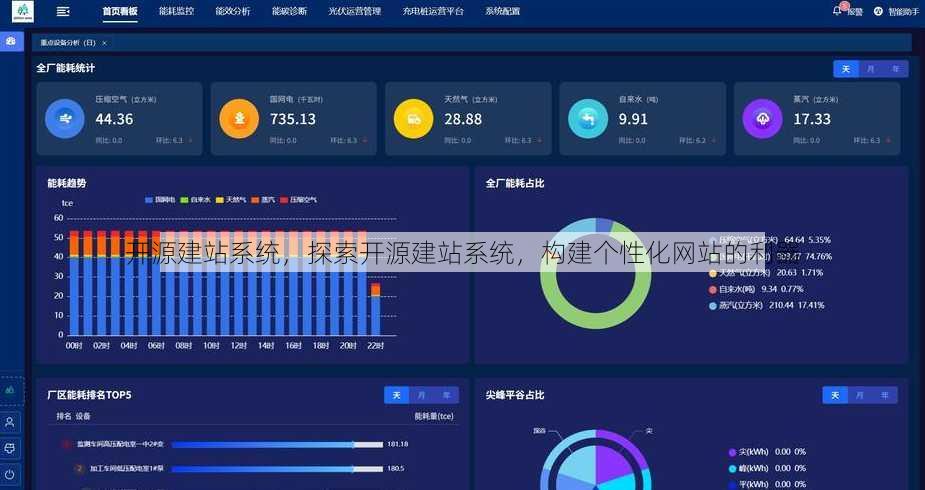Image resolution: width=925 pixels, height=490 pixels.
Task: Click the green chart icon in the left sidebar
Action: [x=10, y=390]
